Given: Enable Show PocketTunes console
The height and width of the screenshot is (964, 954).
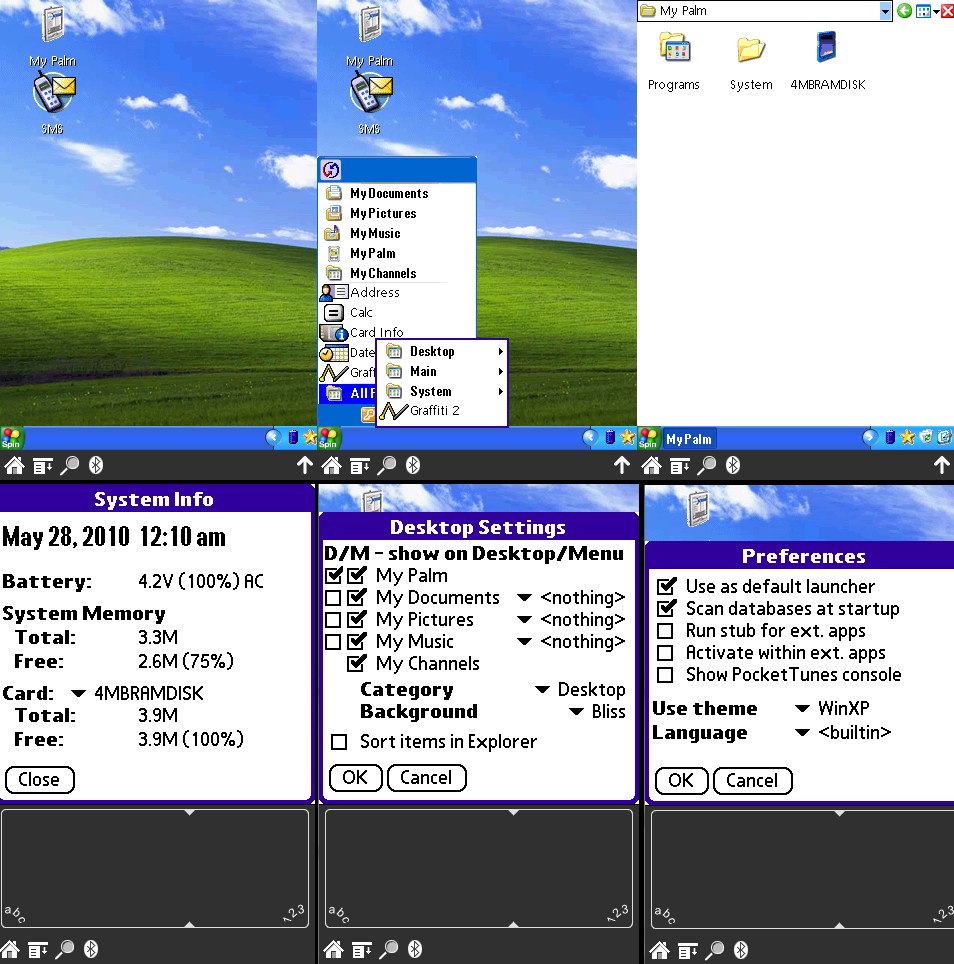Looking at the screenshot, I should 665,674.
